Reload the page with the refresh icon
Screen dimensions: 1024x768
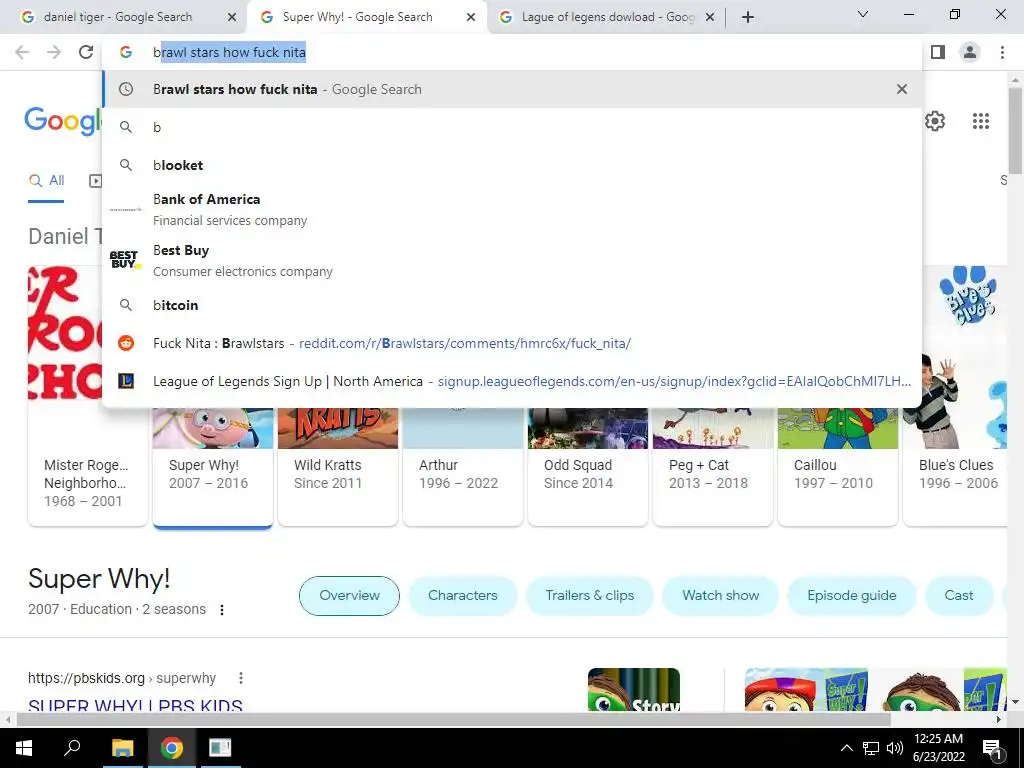(86, 52)
